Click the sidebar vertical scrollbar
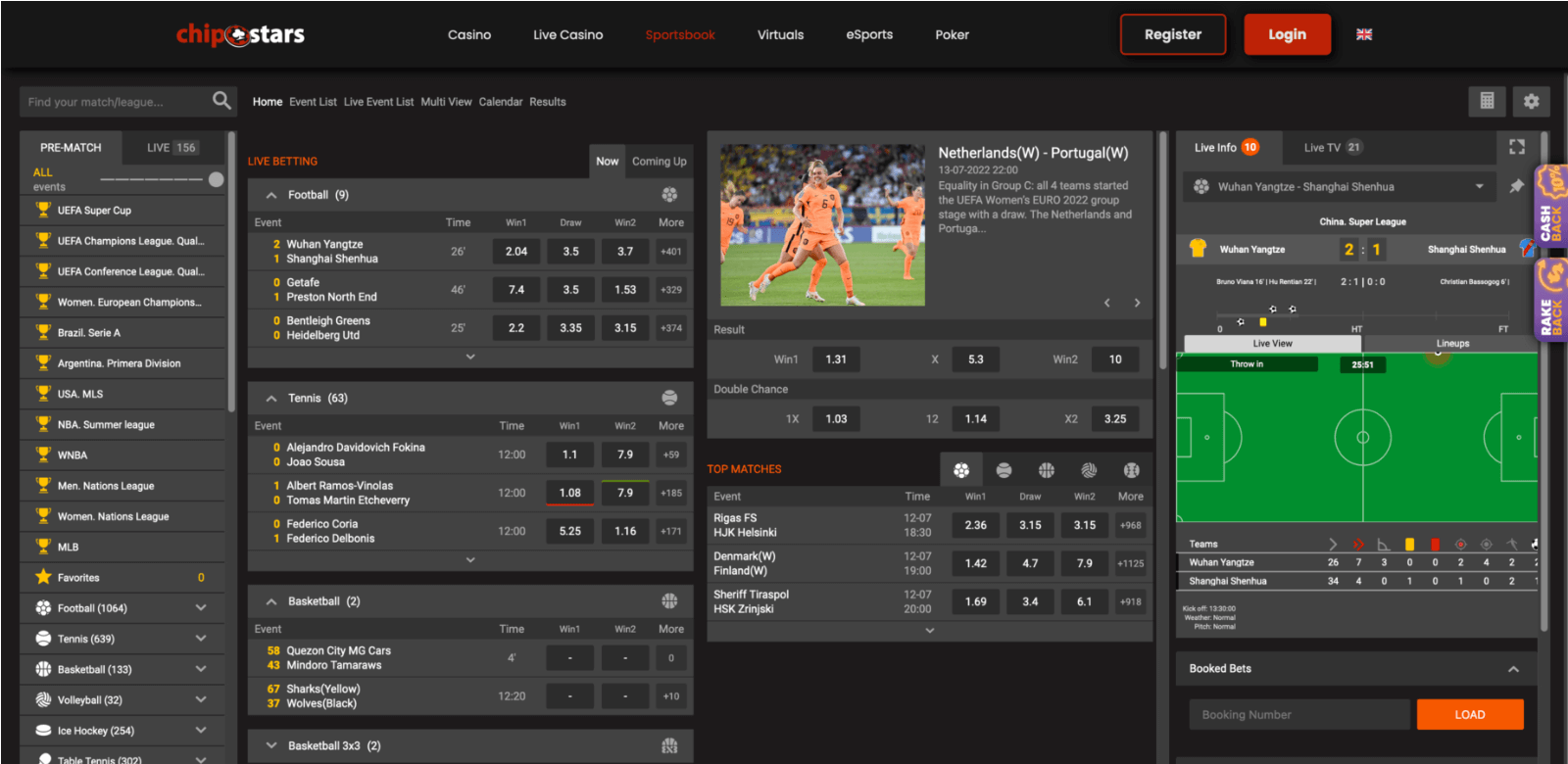The width and height of the screenshot is (1568, 764). pos(231,272)
